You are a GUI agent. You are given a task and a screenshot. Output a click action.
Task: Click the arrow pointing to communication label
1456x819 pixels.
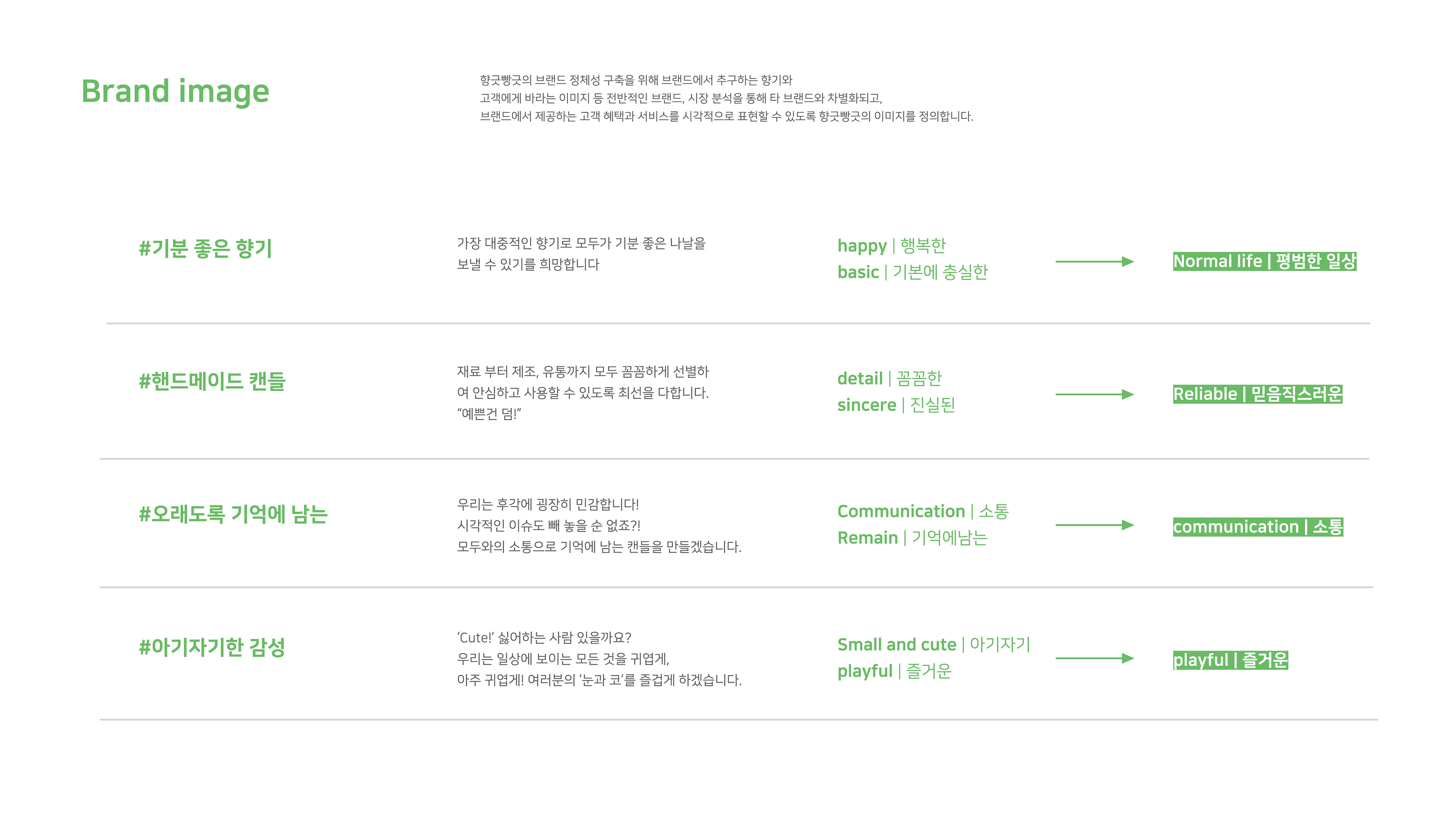click(1095, 525)
